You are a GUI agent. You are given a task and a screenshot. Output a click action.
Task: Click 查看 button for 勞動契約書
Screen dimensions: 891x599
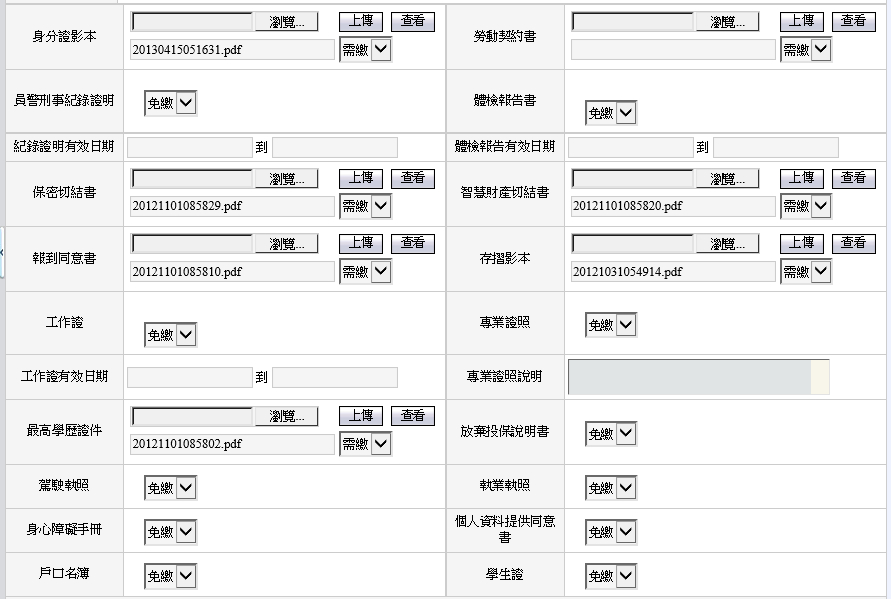coord(853,22)
